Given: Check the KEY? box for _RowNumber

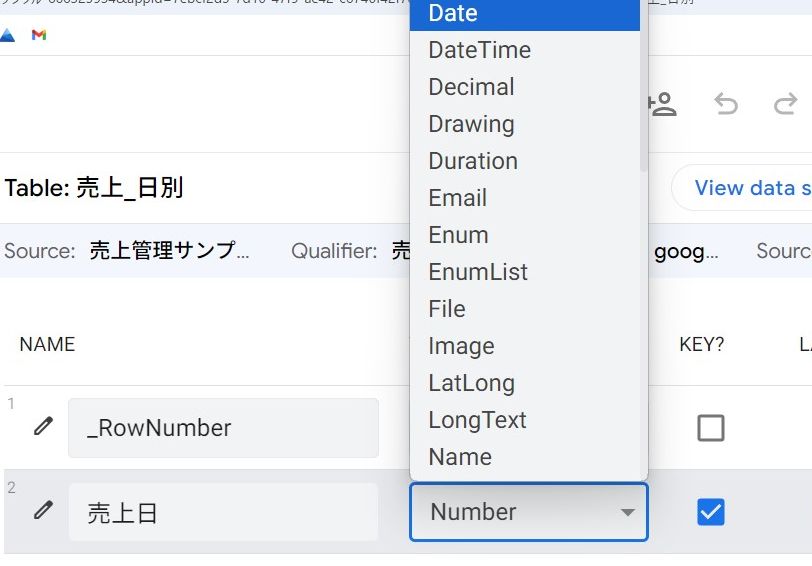Looking at the screenshot, I should tap(710, 428).
